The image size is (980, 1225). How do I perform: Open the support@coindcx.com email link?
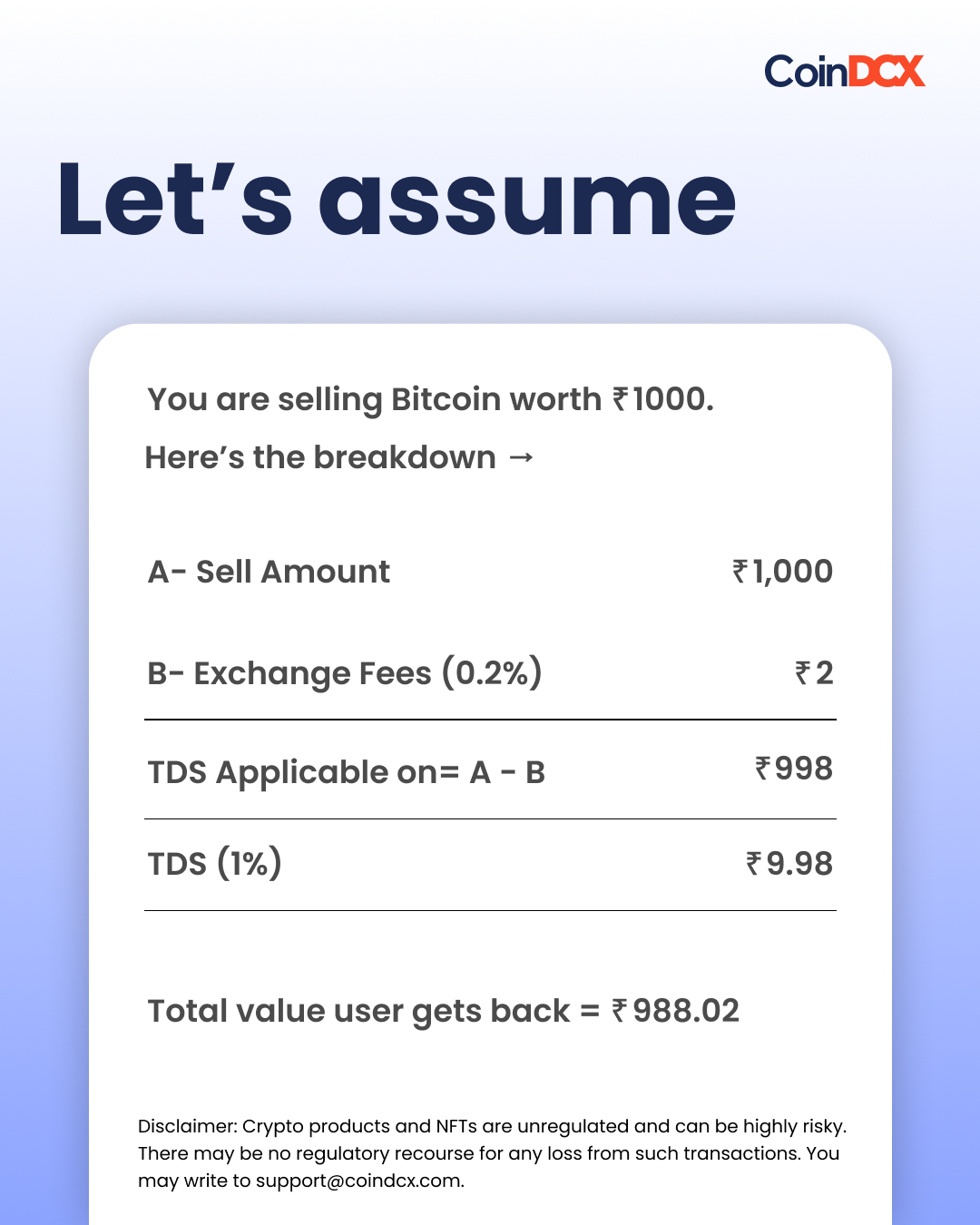tap(358, 1181)
